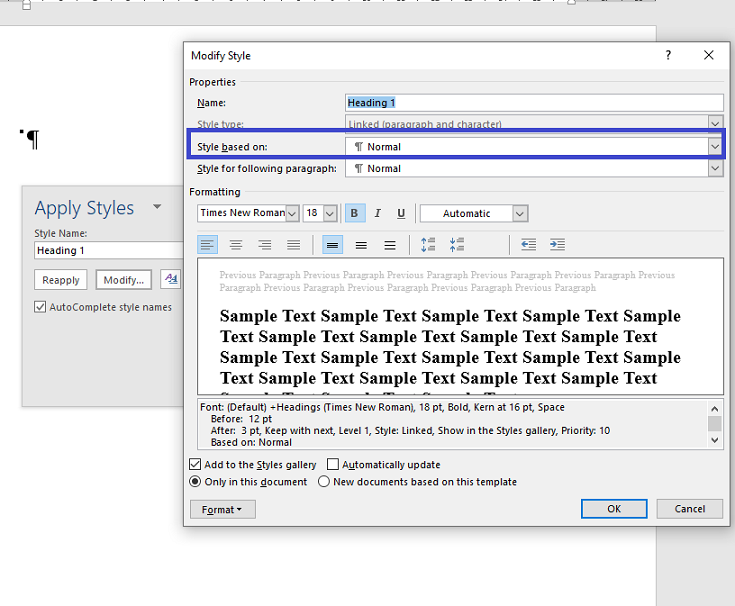Click the style description text 'Based on: Normal'
This screenshot has height=606, width=735.
(251, 442)
